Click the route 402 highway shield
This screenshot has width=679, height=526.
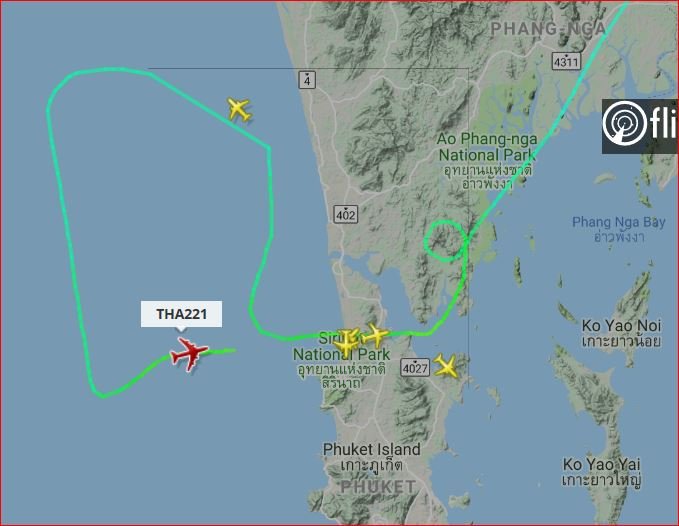(x=346, y=214)
